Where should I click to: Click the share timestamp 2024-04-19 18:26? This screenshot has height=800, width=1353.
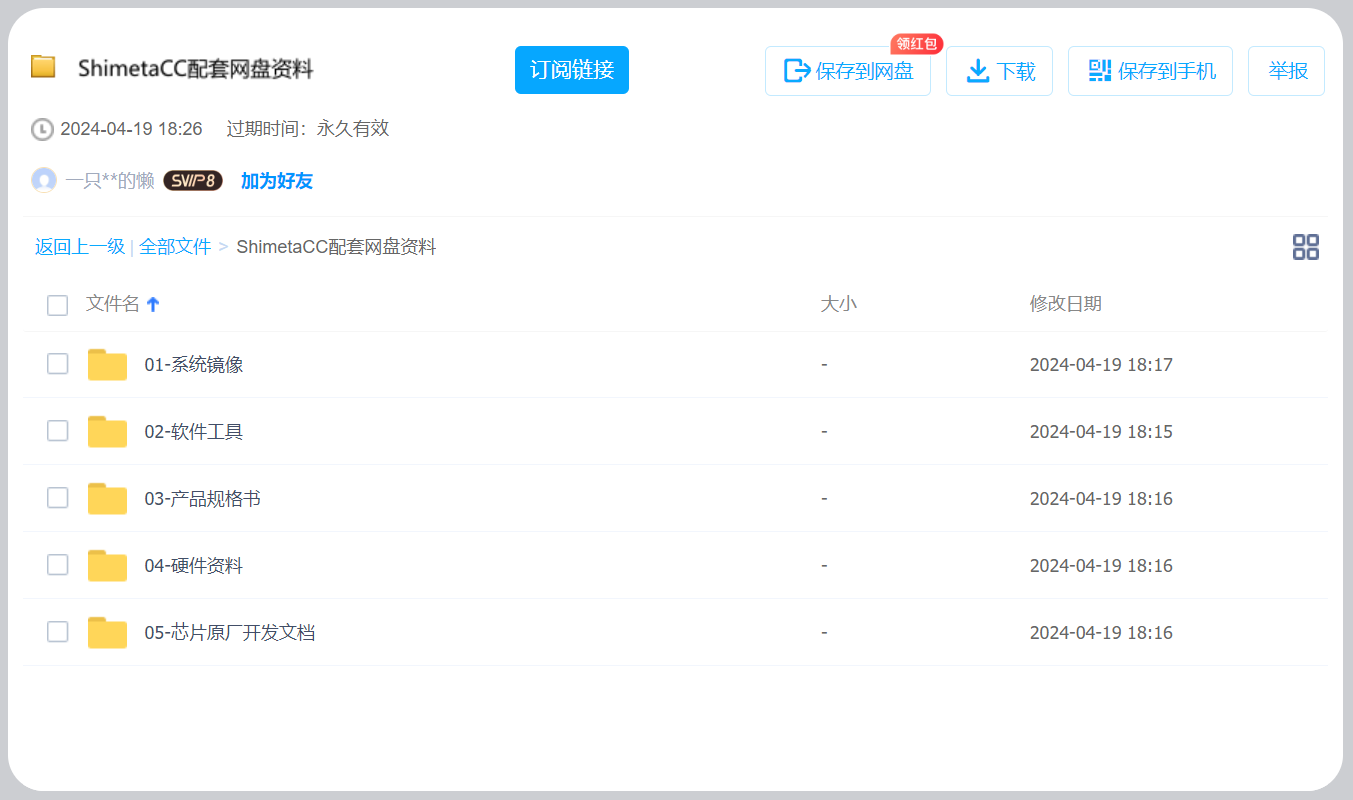[131, 129]
